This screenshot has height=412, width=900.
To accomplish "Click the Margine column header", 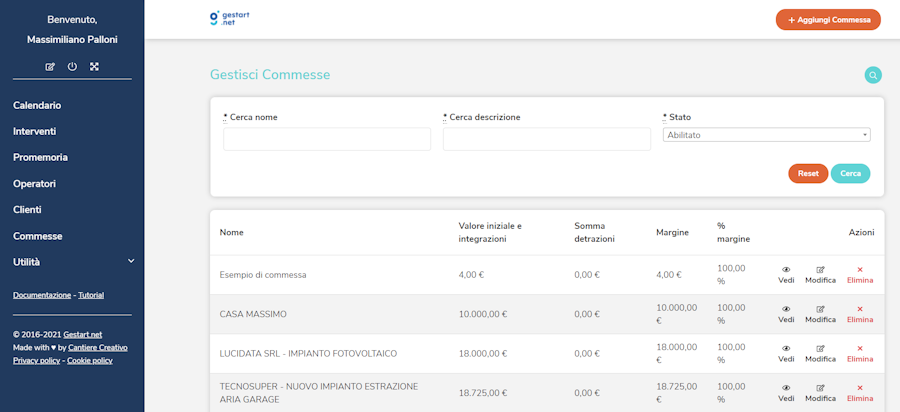I will (672, 232).
